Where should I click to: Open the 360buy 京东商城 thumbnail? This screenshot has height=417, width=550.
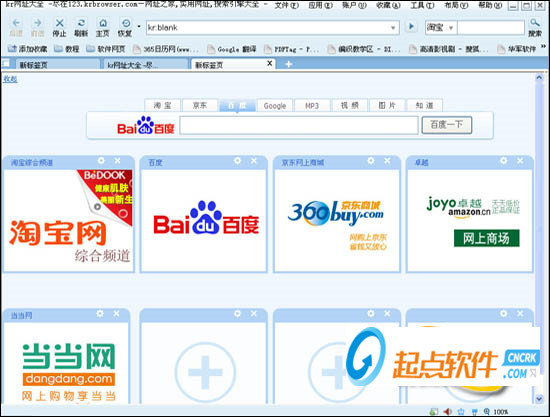coord(337,220)
